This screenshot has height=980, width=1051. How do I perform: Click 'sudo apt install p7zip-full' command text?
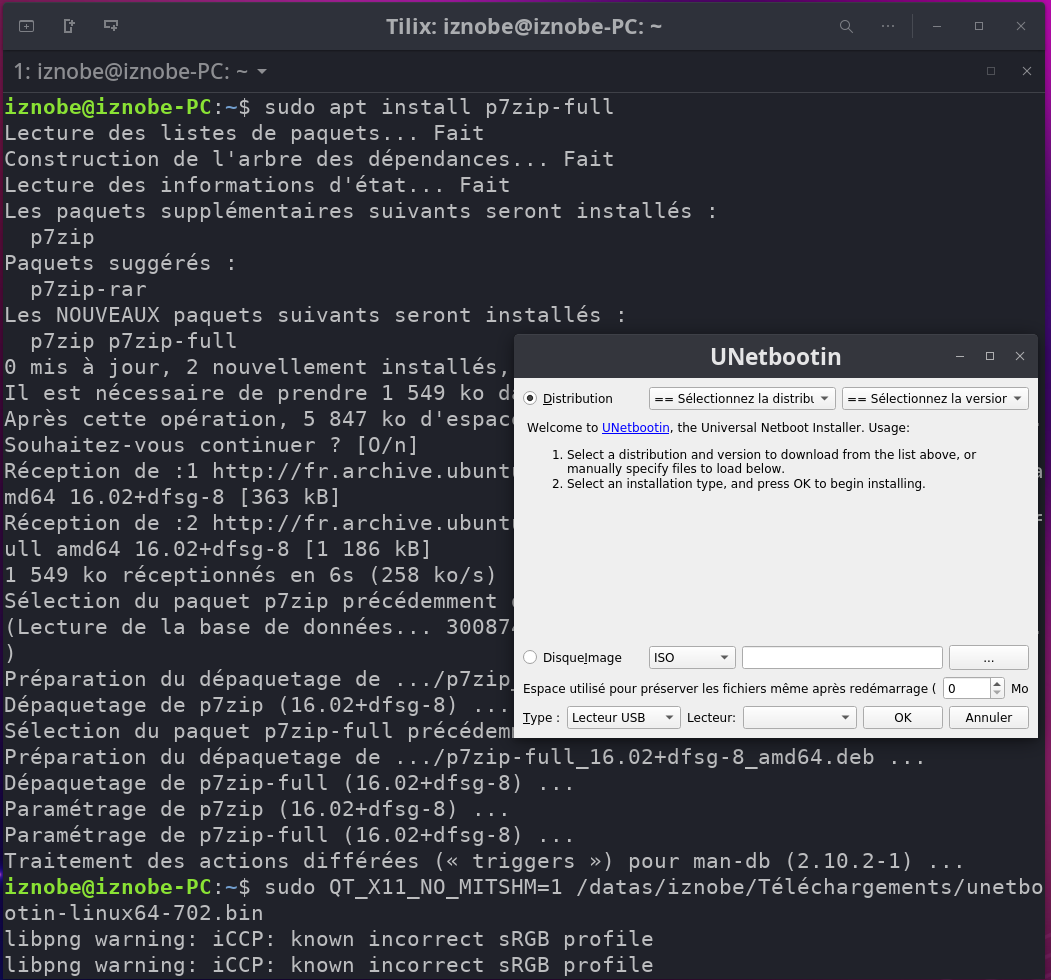pos(439,107)
